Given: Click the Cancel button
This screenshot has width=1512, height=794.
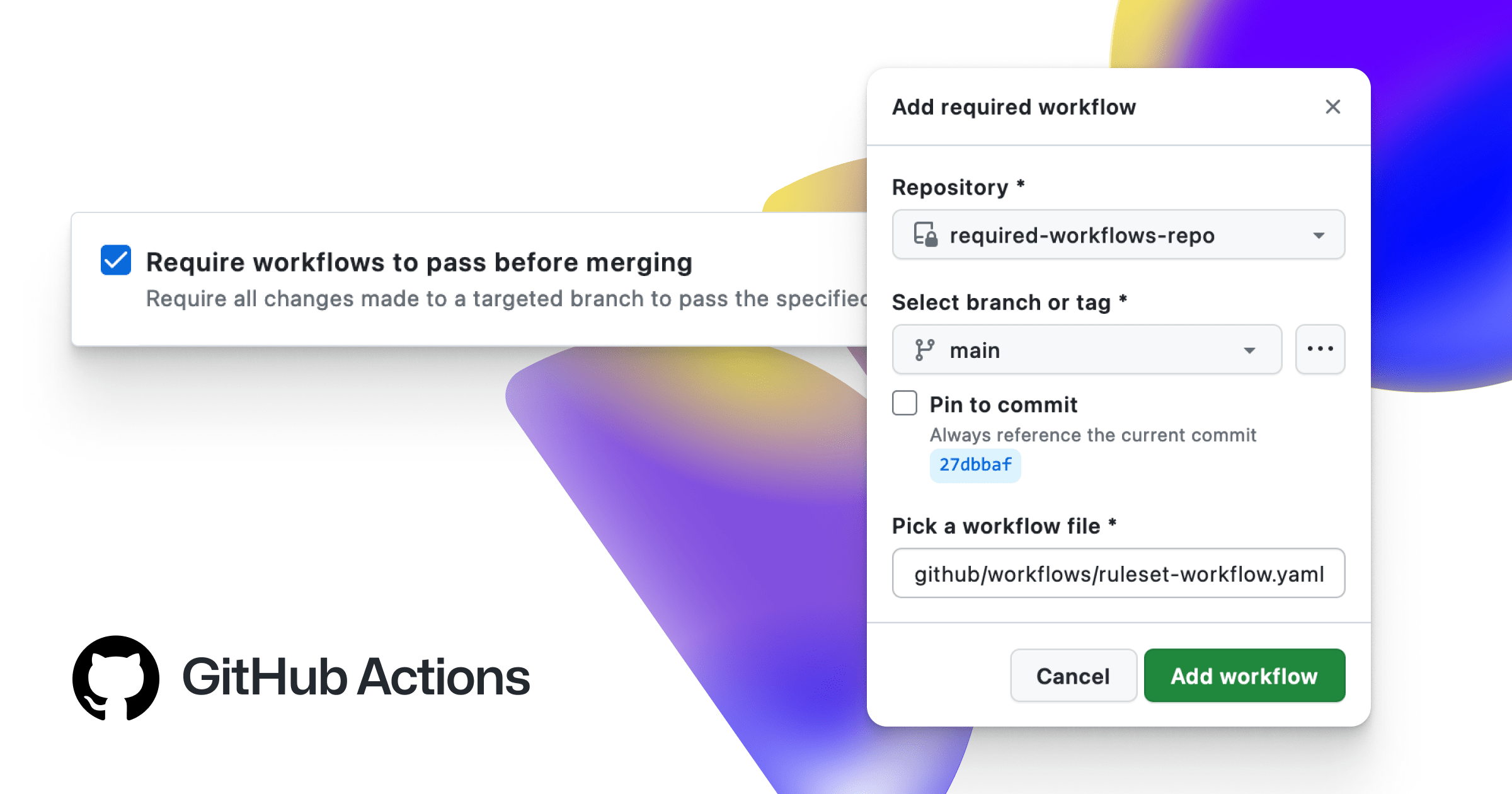Looking at the screenshot, I should 1073,676.
